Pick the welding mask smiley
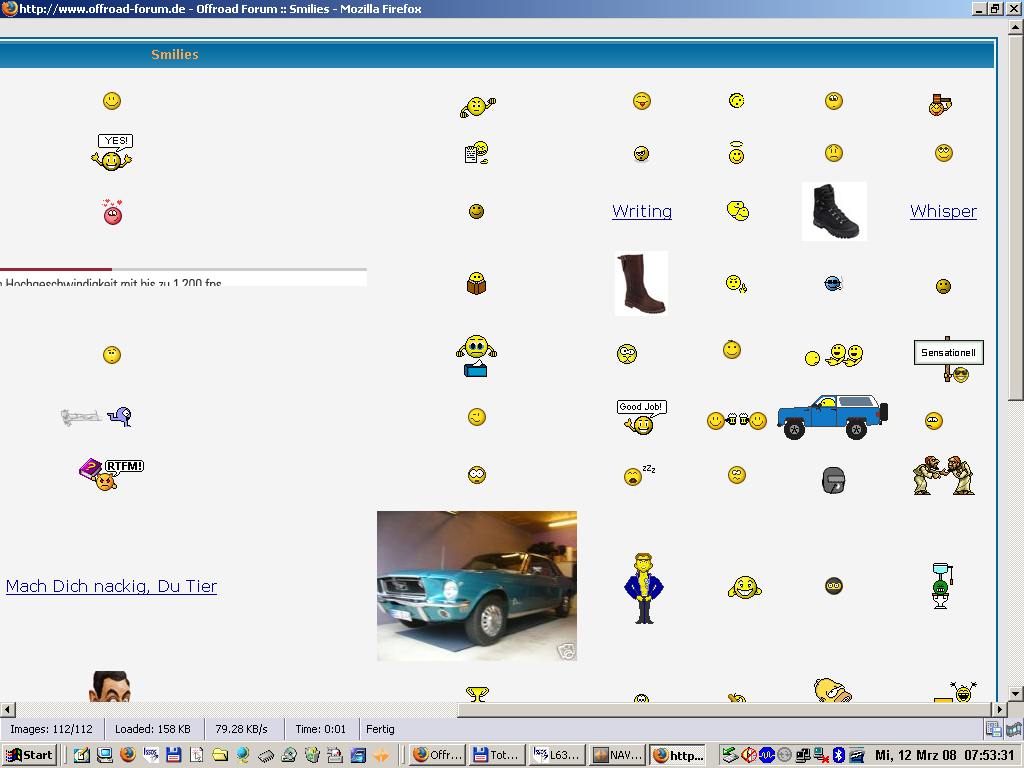Viewport: 1024px width, 768px height. 833,480
